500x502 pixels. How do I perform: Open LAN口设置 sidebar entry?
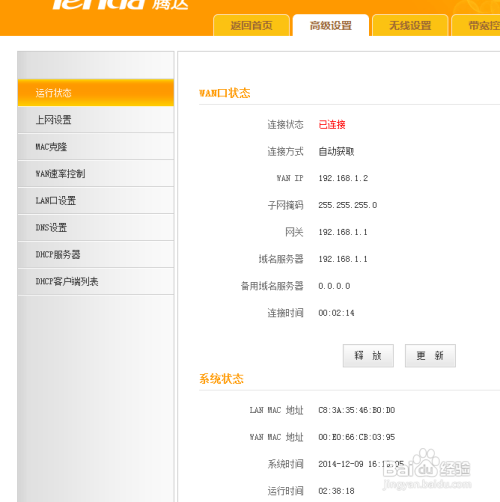click(x=96, y=201)
